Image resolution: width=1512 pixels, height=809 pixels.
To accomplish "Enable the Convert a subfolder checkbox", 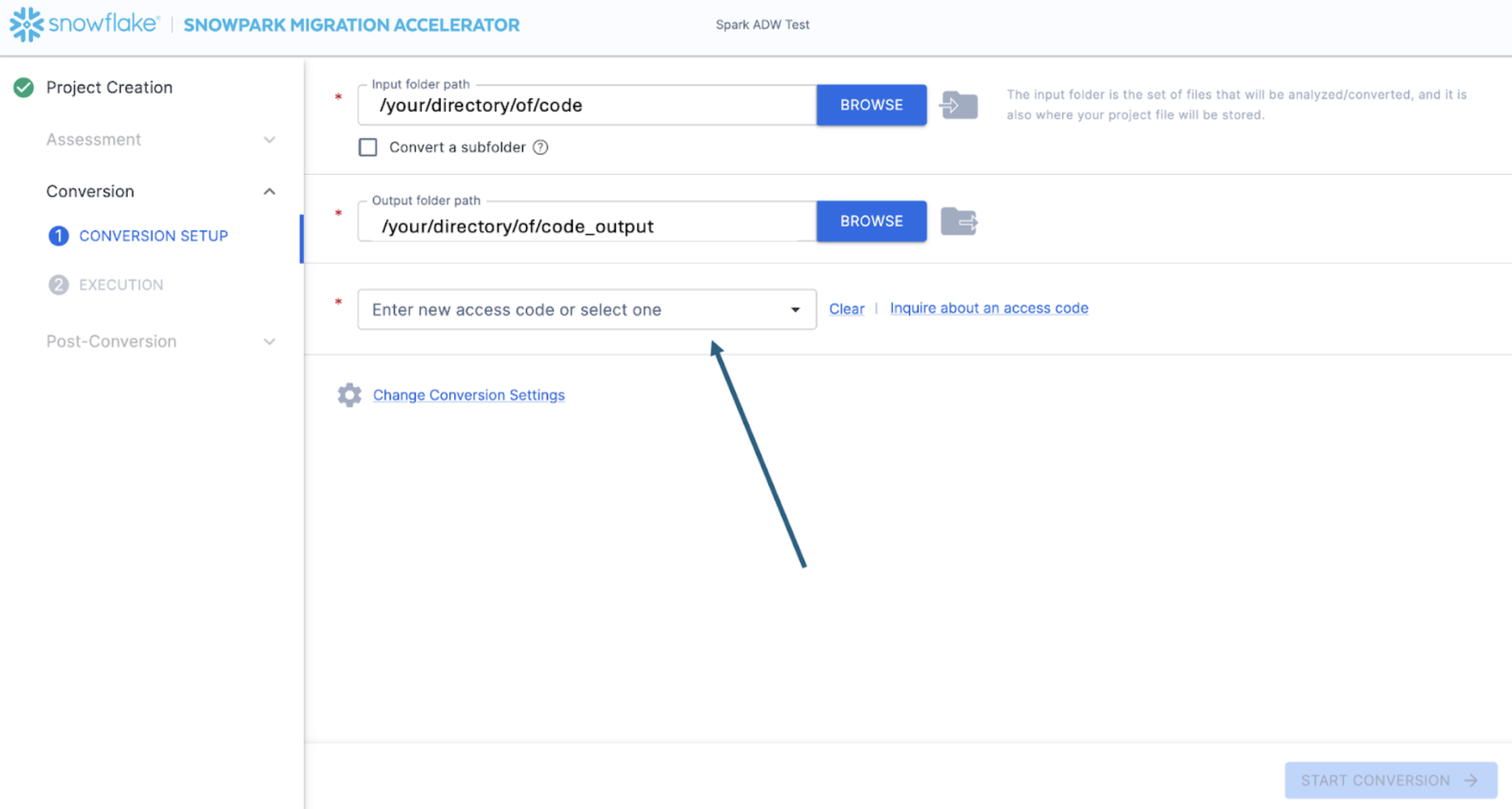I will [x=368, y=147].
